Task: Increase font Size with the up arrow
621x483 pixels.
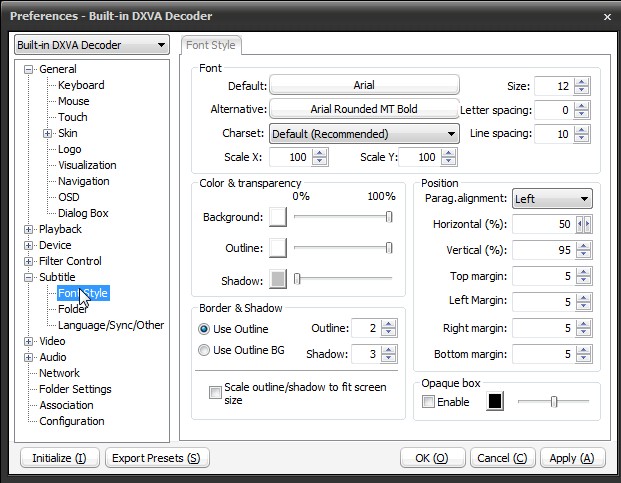Action: pyautogui.click(x=581, y=82)
